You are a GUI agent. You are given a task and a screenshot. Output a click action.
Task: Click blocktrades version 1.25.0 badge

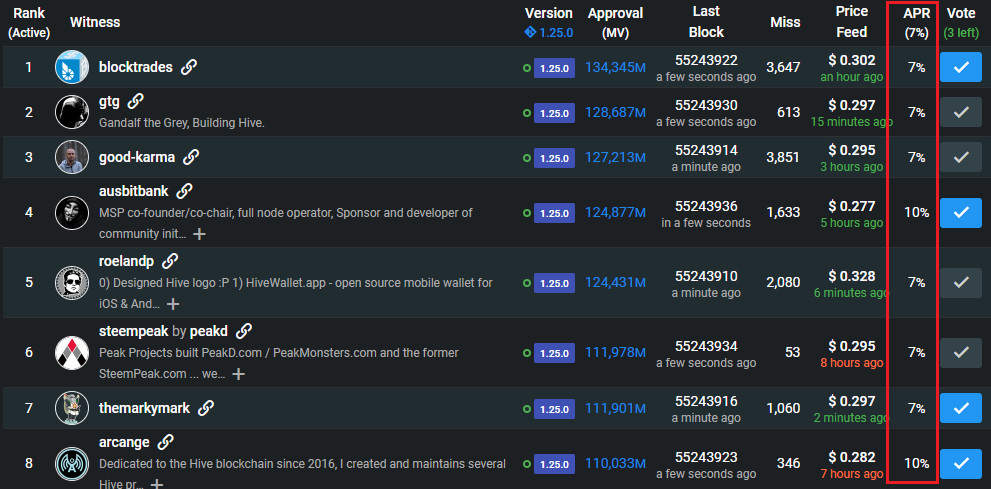554,68
